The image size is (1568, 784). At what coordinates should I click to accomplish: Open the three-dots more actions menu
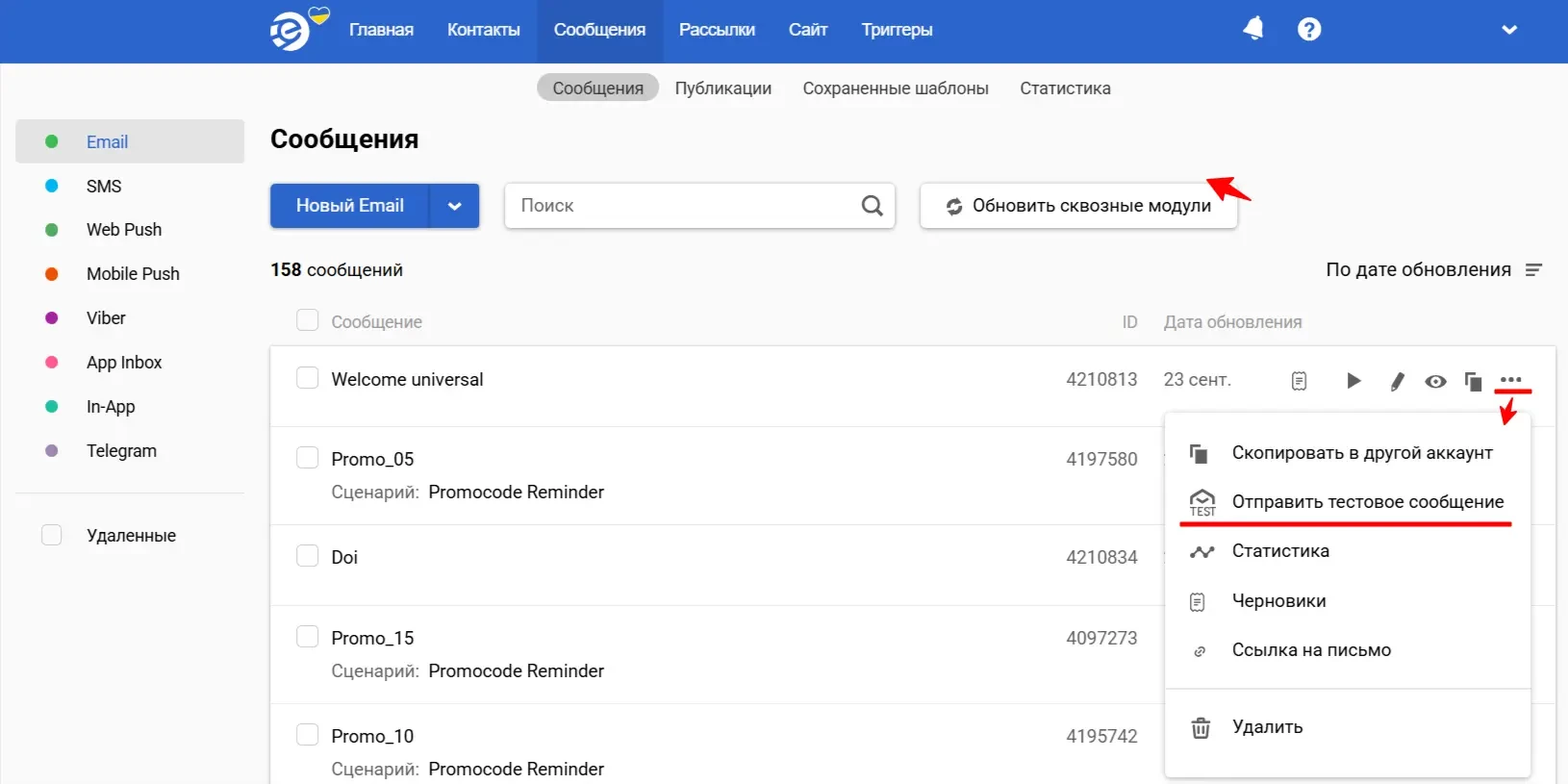[x=1510, y=380]
